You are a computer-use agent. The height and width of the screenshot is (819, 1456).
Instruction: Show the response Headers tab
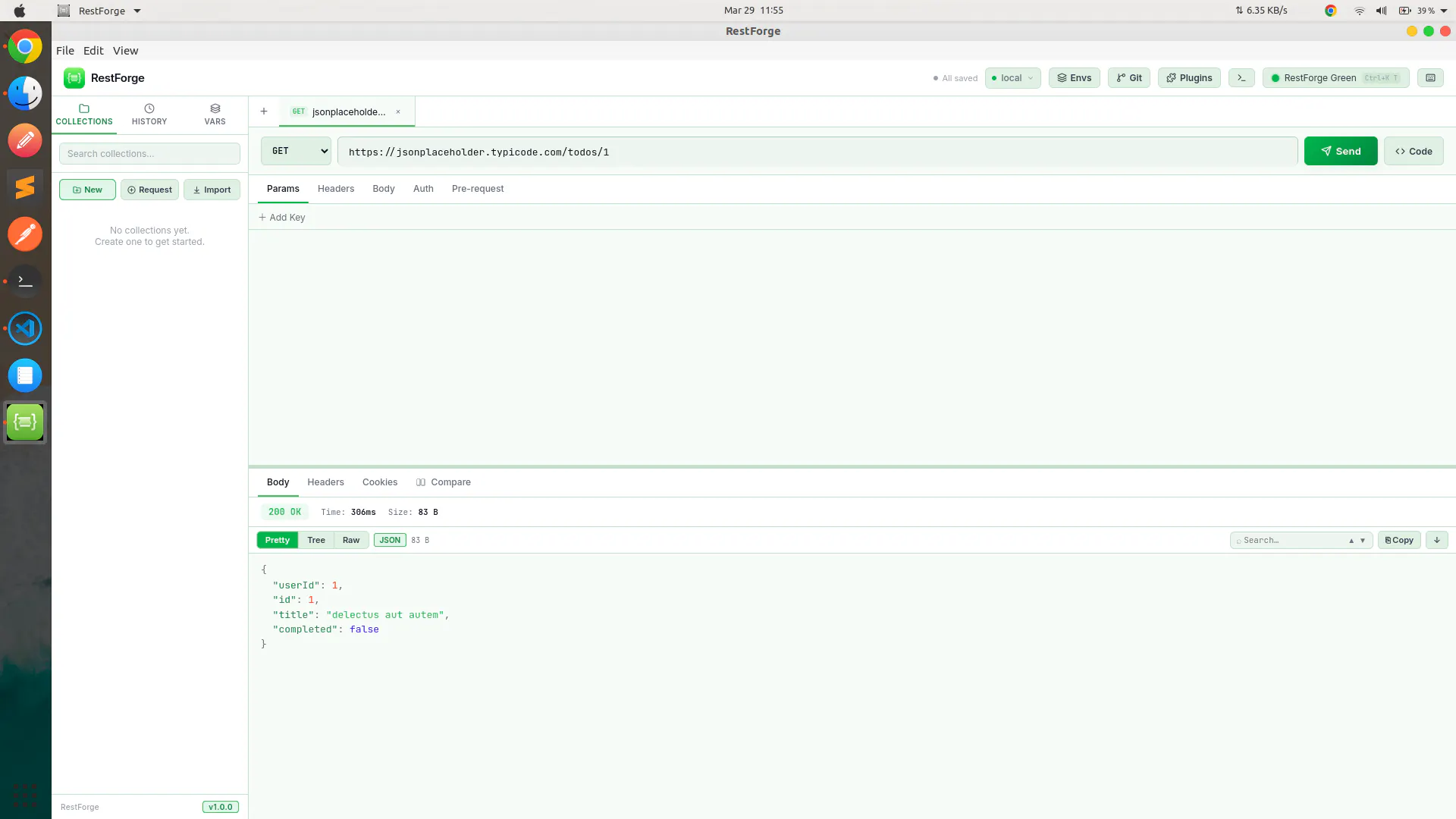[x=325, y=482]
